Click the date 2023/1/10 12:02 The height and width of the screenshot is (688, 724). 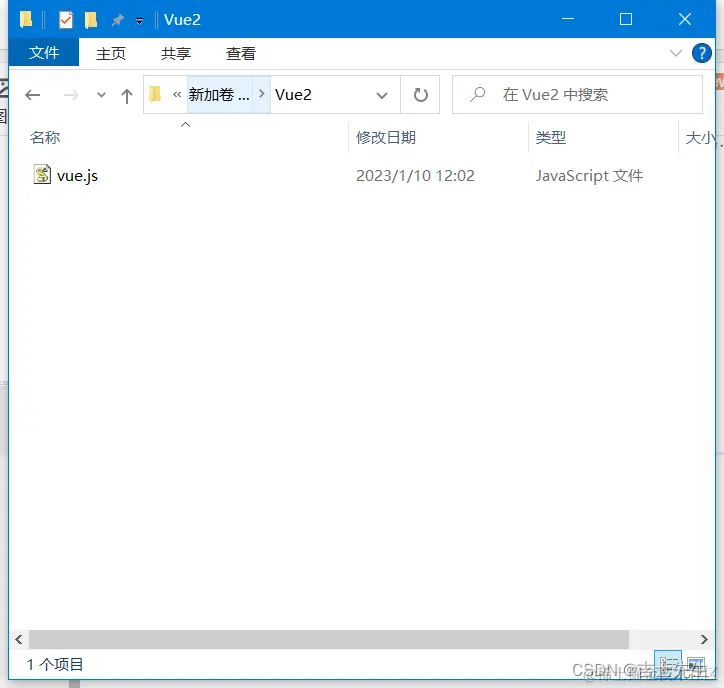pyautogui.click(x=415, y=176)
